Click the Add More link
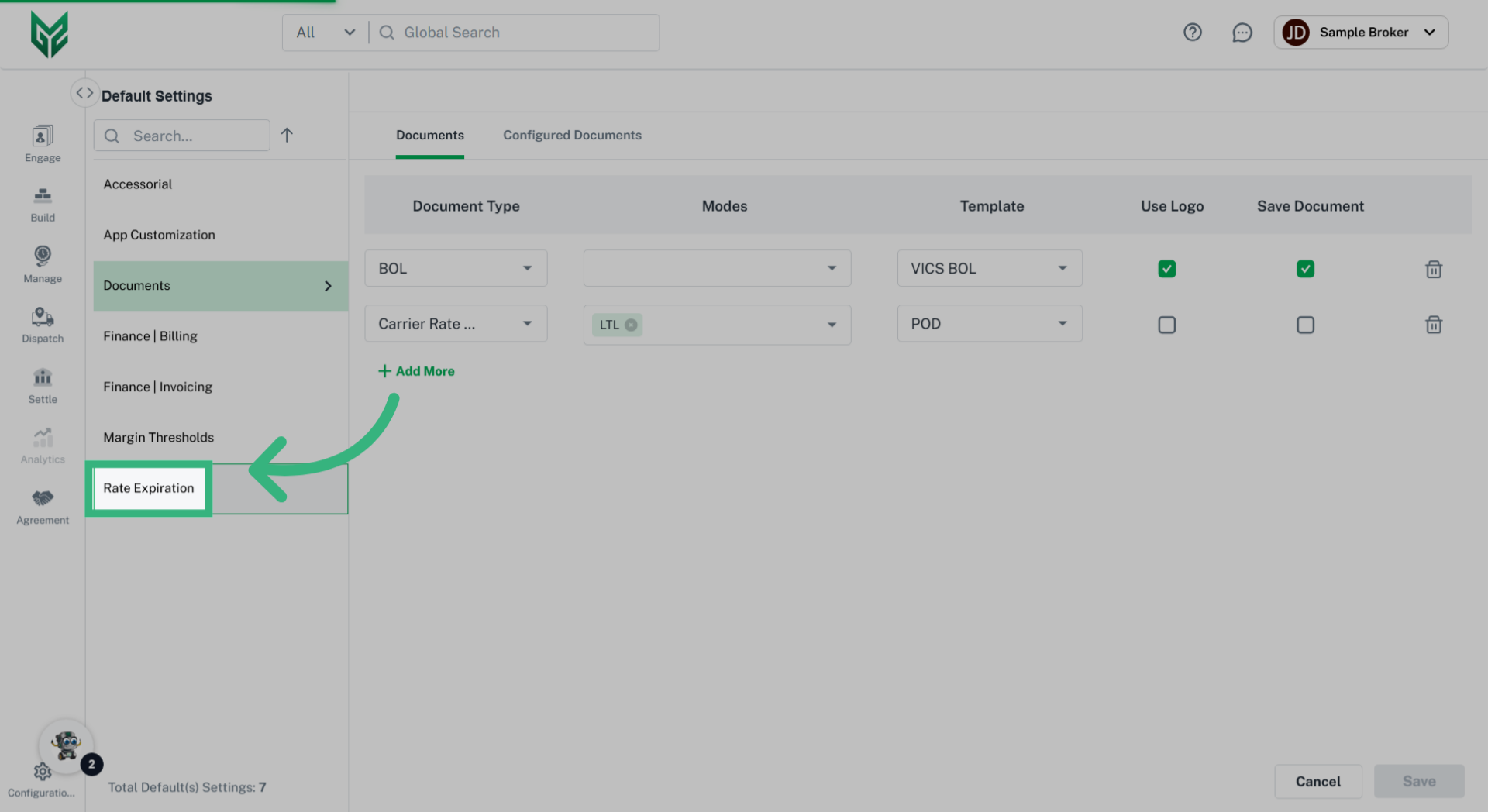The image size is (1488, 812). point(416,371)
